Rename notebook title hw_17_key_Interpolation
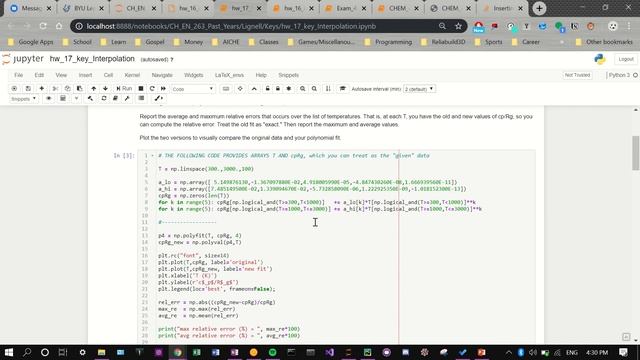Viewport: 640px width, 360px height. click(92, 59)
